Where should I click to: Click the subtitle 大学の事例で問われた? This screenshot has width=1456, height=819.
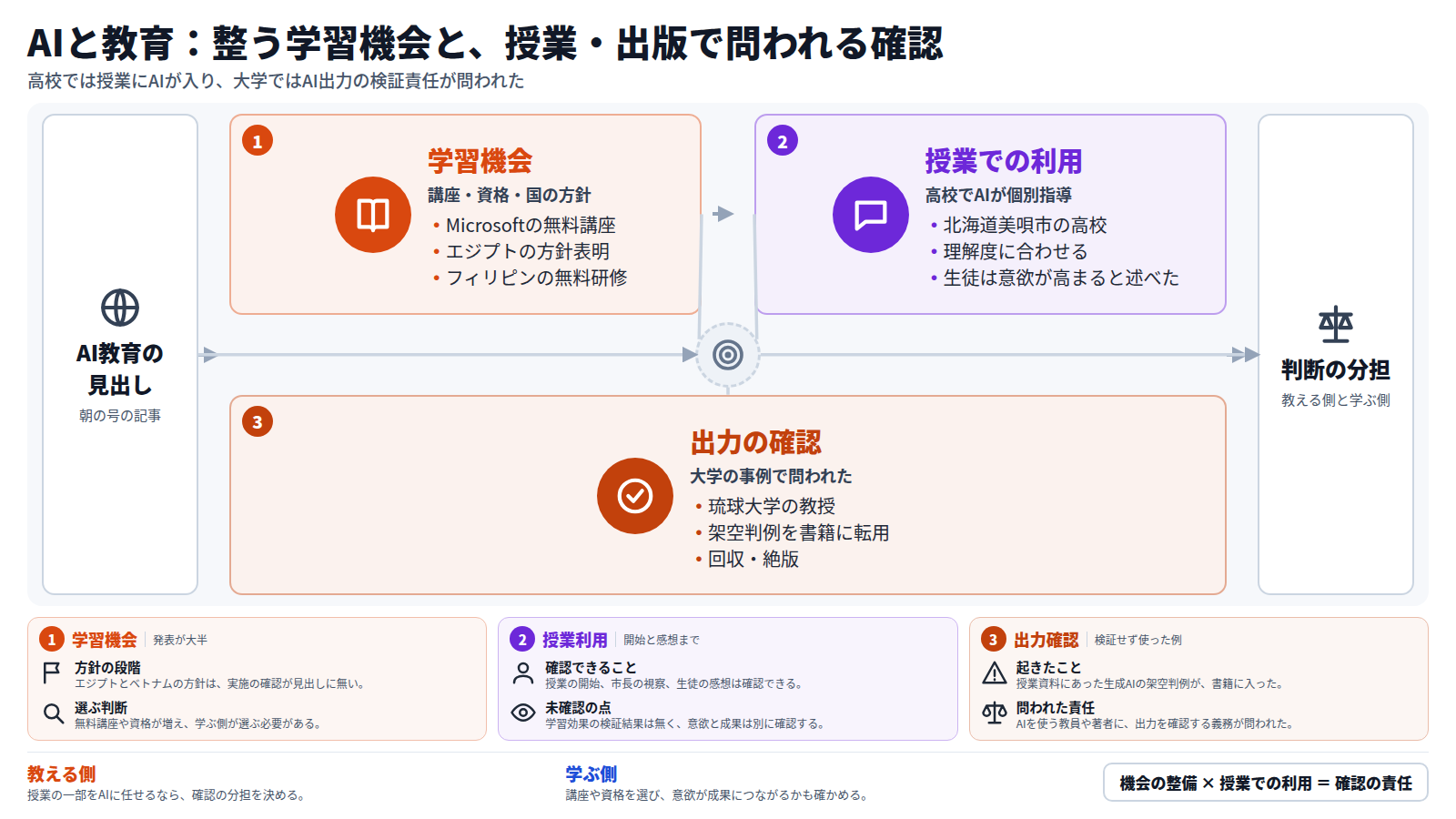coord(771,476)
